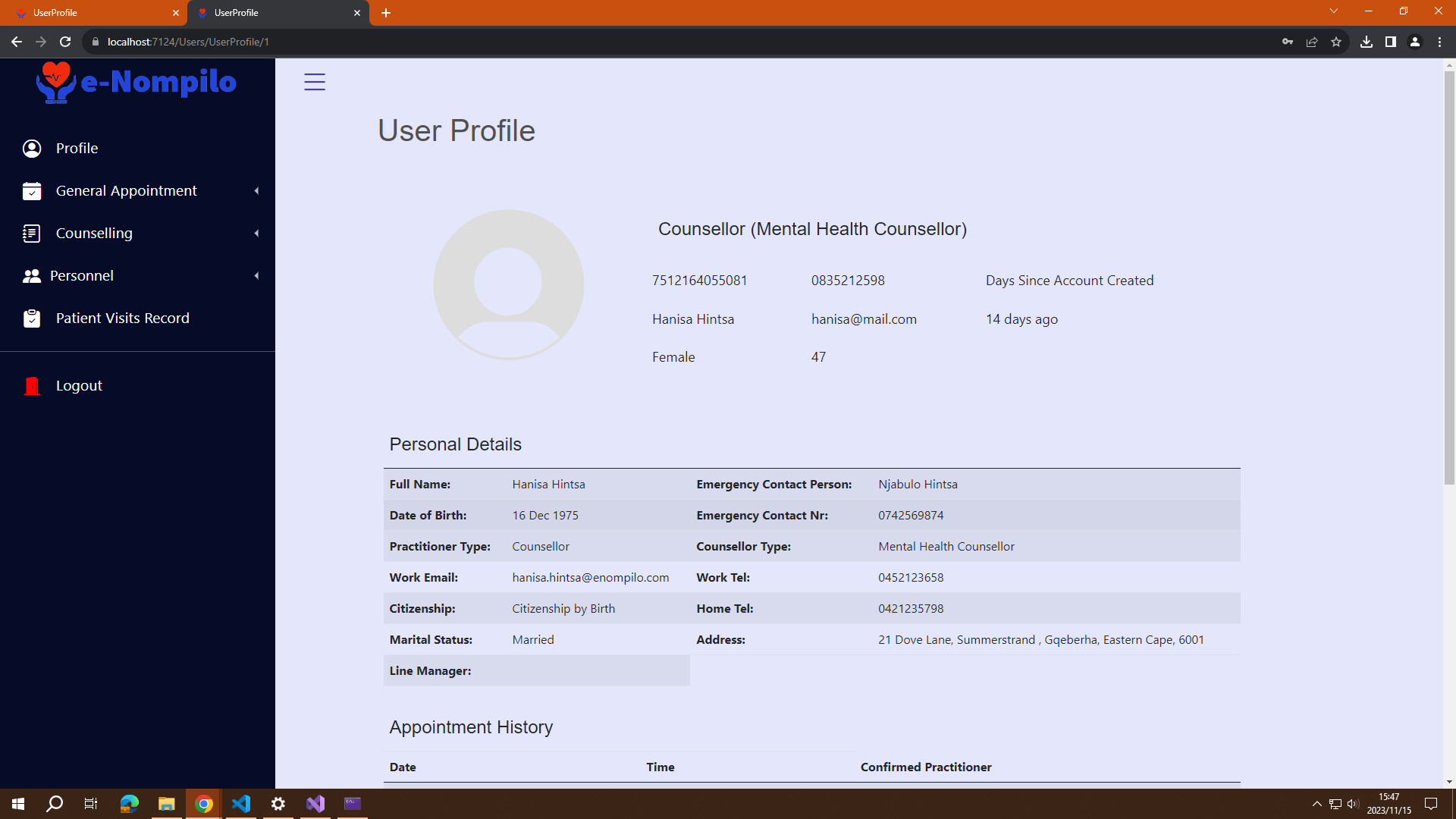The image size is (1456, 819).
Task: Toggle the browser side panel icon
Action: click(x=1391, y=42)
